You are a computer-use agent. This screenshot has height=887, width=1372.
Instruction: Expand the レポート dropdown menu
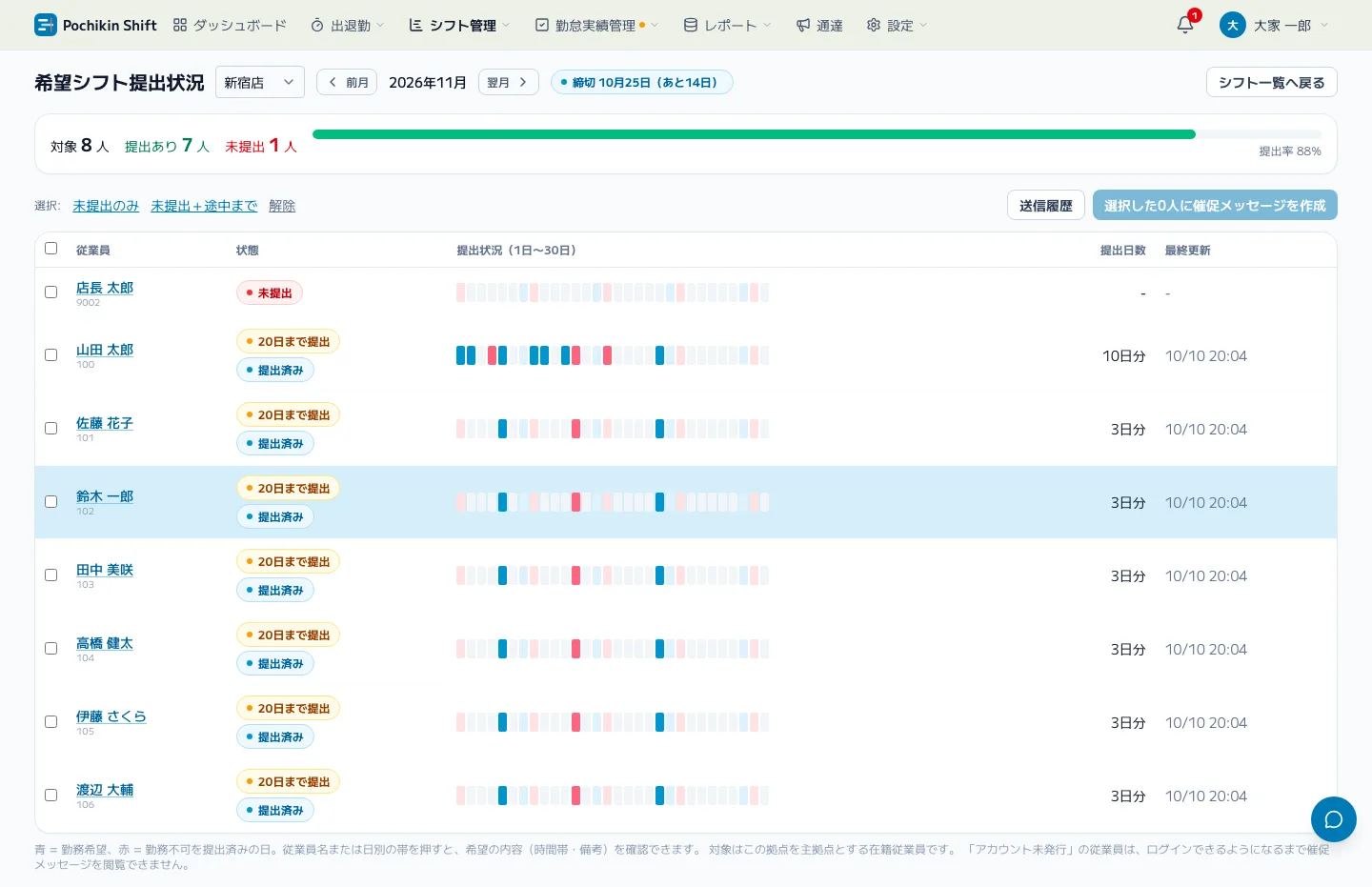(x=728, y=25)
